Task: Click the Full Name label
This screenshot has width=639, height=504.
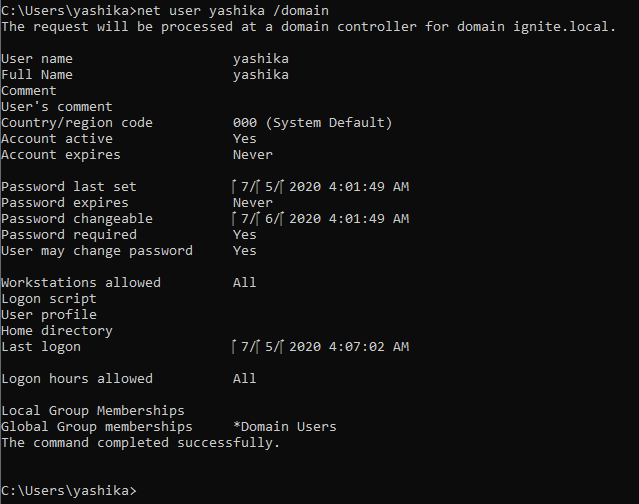Action: coord(37,75)
